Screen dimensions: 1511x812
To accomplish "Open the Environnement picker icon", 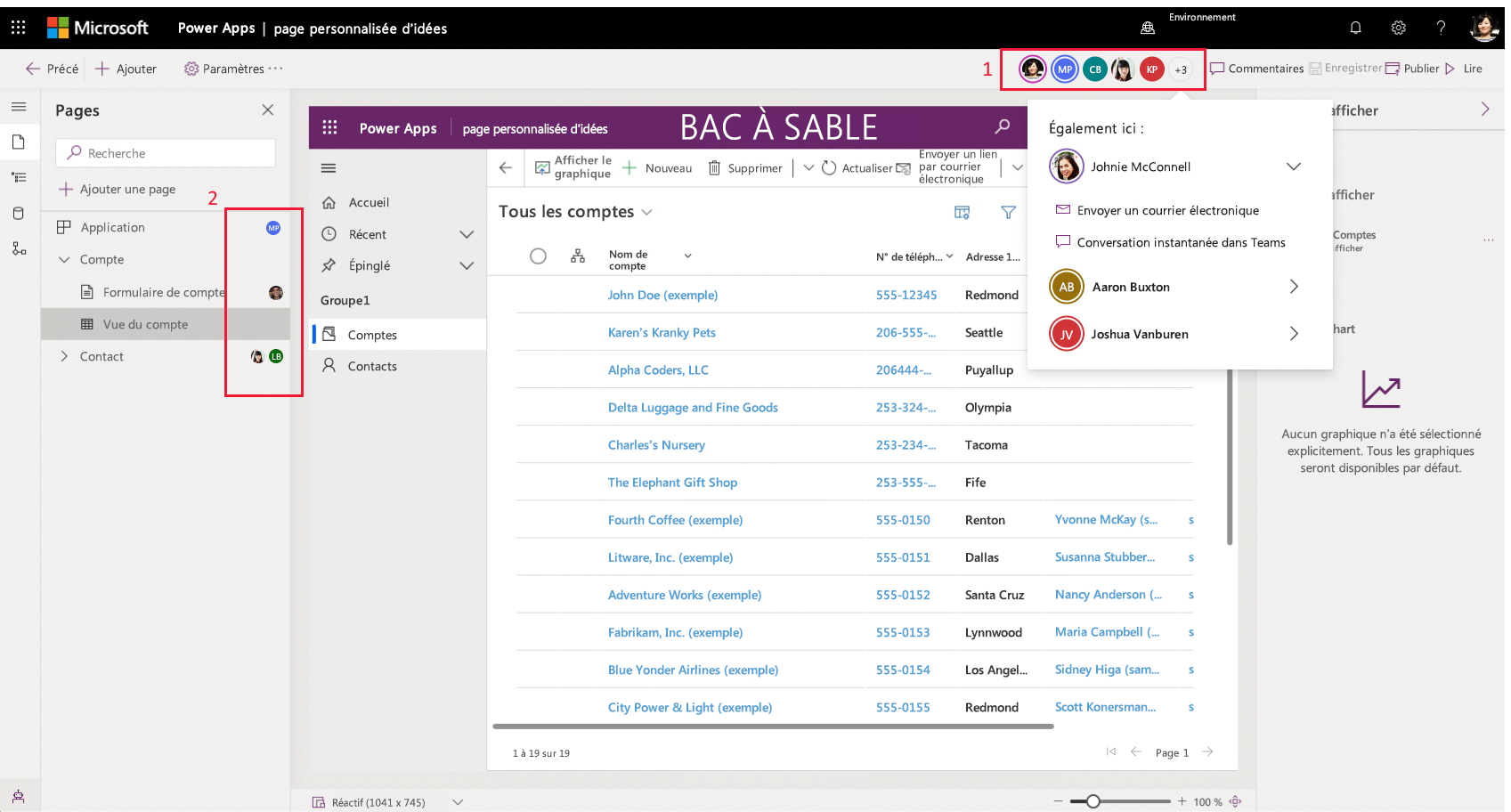I will click(x=1148, y=28).
